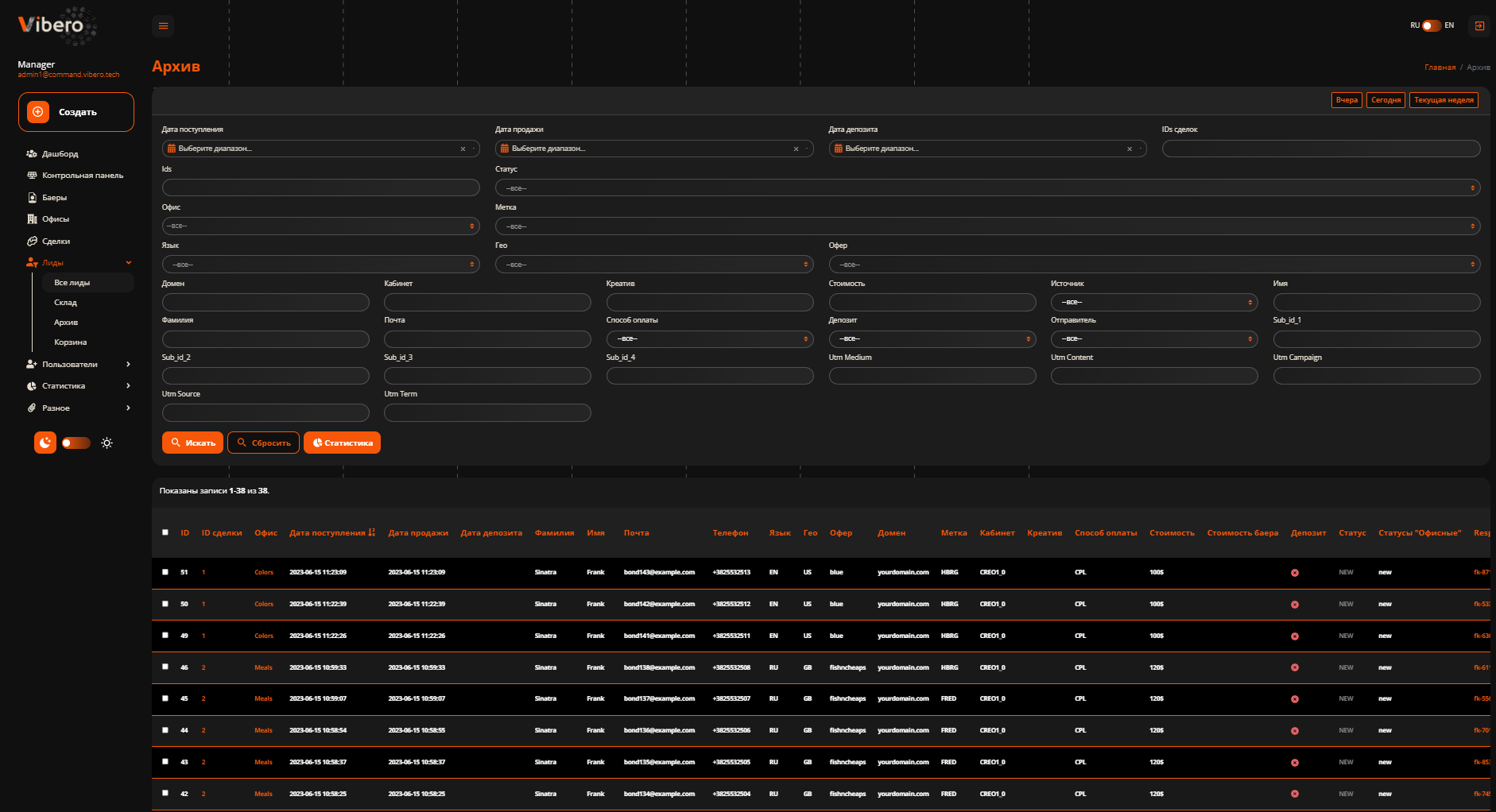Open the Язык dropdown

point(321,265)
